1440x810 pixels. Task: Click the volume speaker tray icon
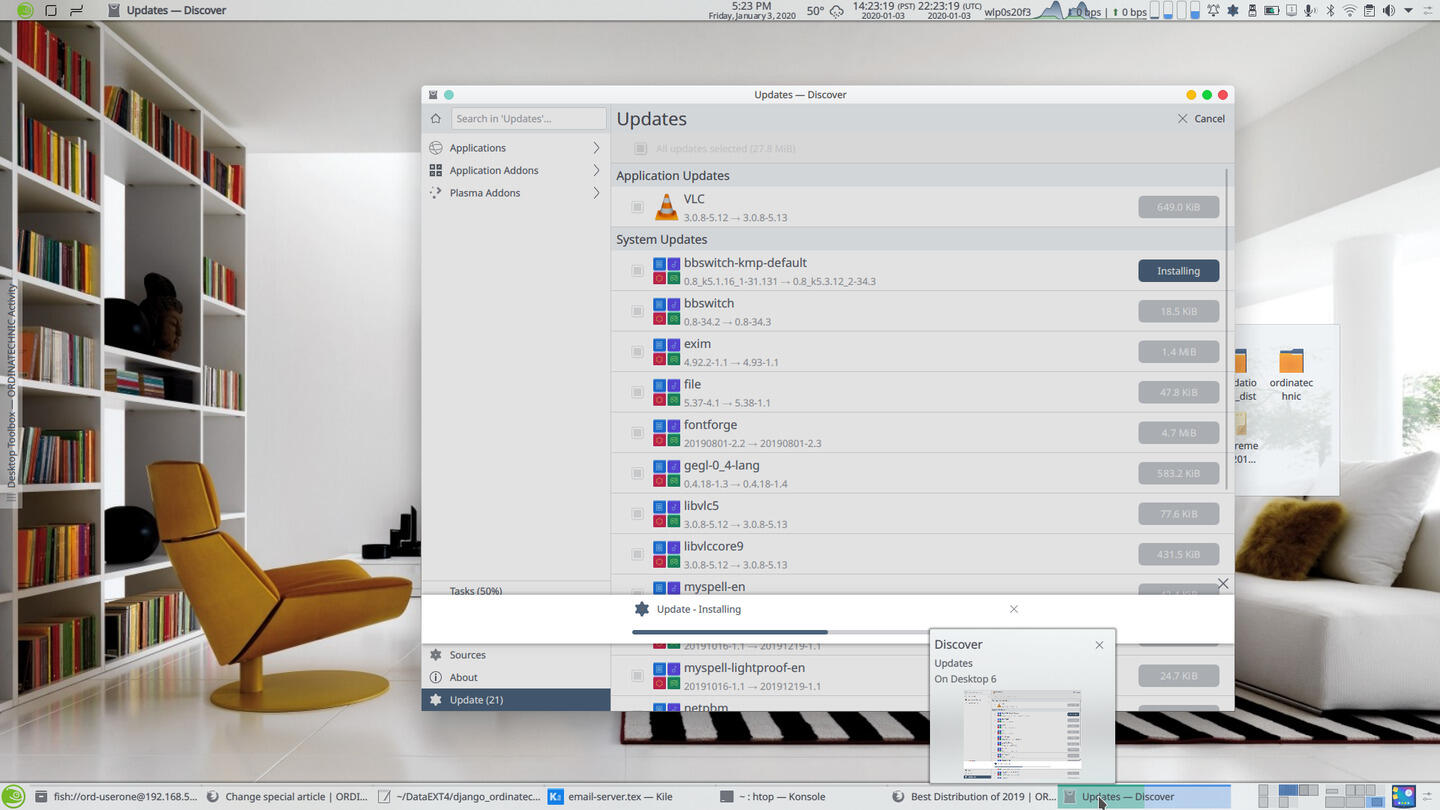[1389, 11]
